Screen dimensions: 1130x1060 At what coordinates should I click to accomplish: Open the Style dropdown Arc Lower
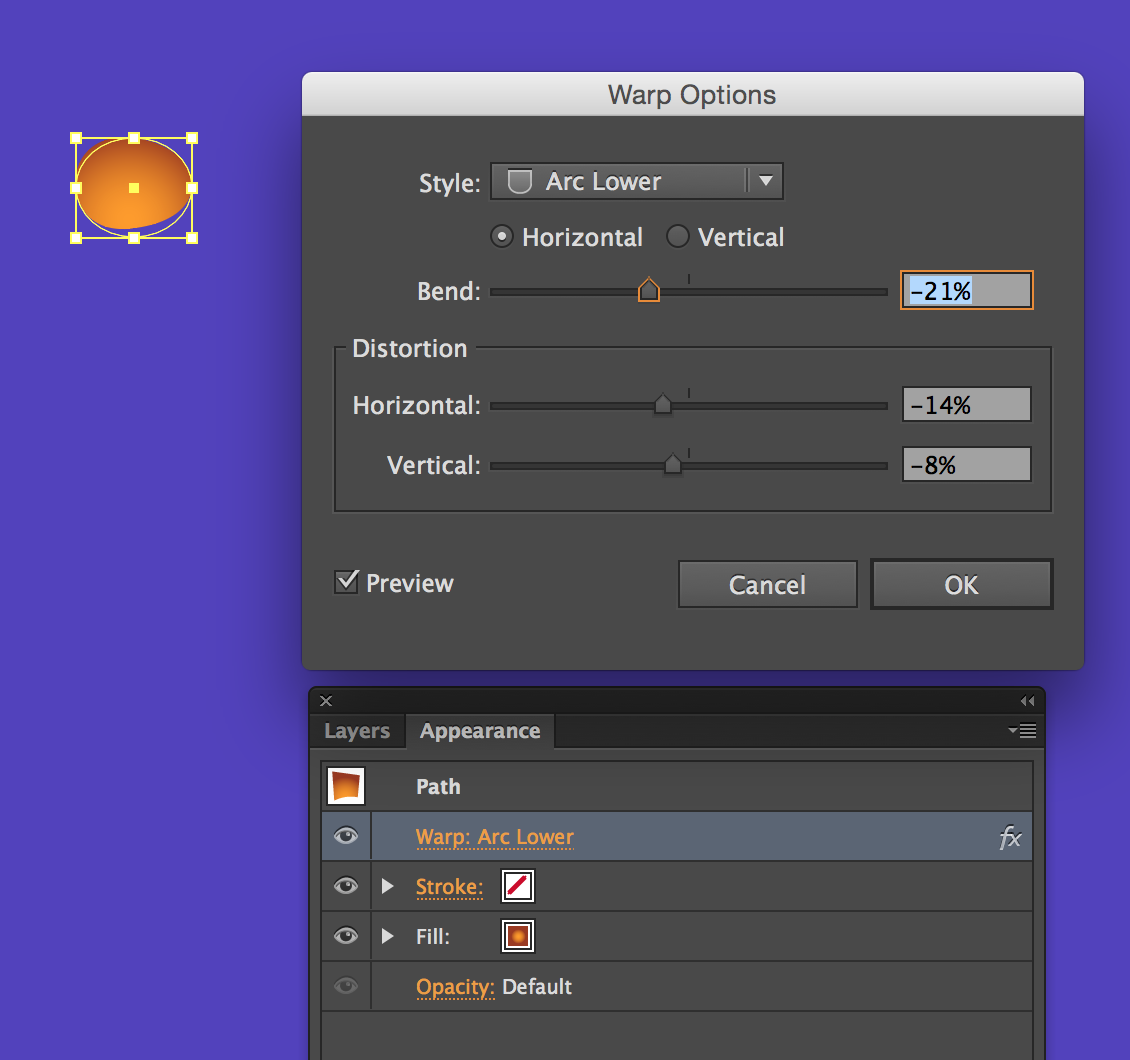[636, 182]
